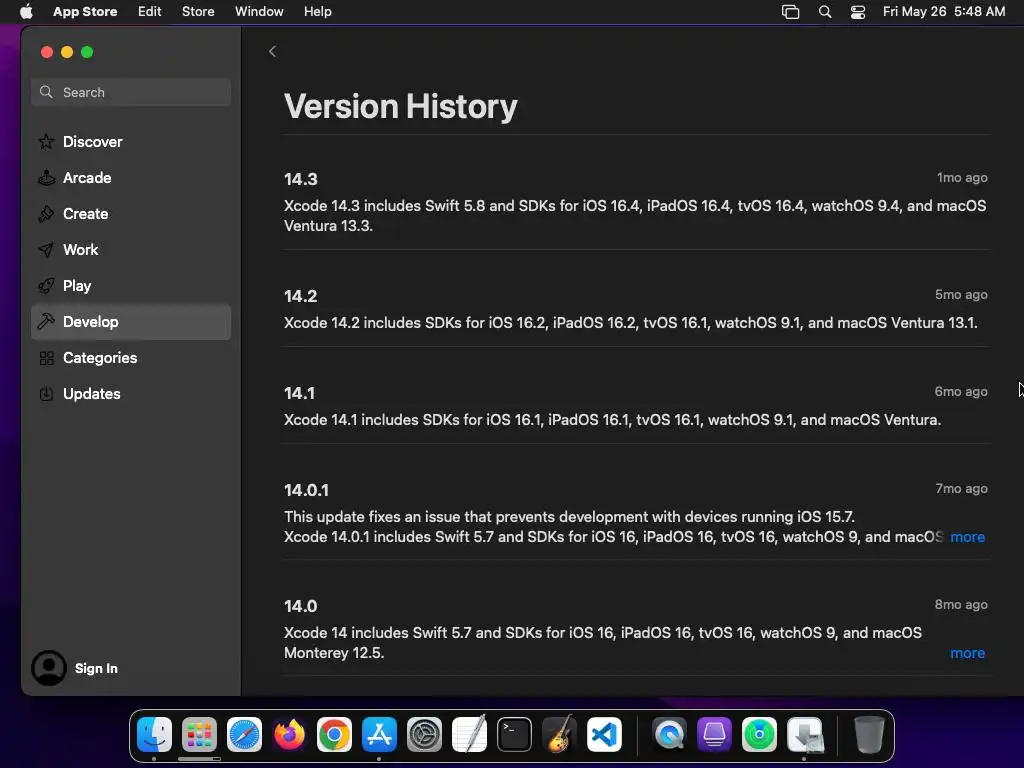Image resolution: width=1024 pixels, height=768 pixels.
Task: Open TextEdit from the Dock
Action: (470, 735)
